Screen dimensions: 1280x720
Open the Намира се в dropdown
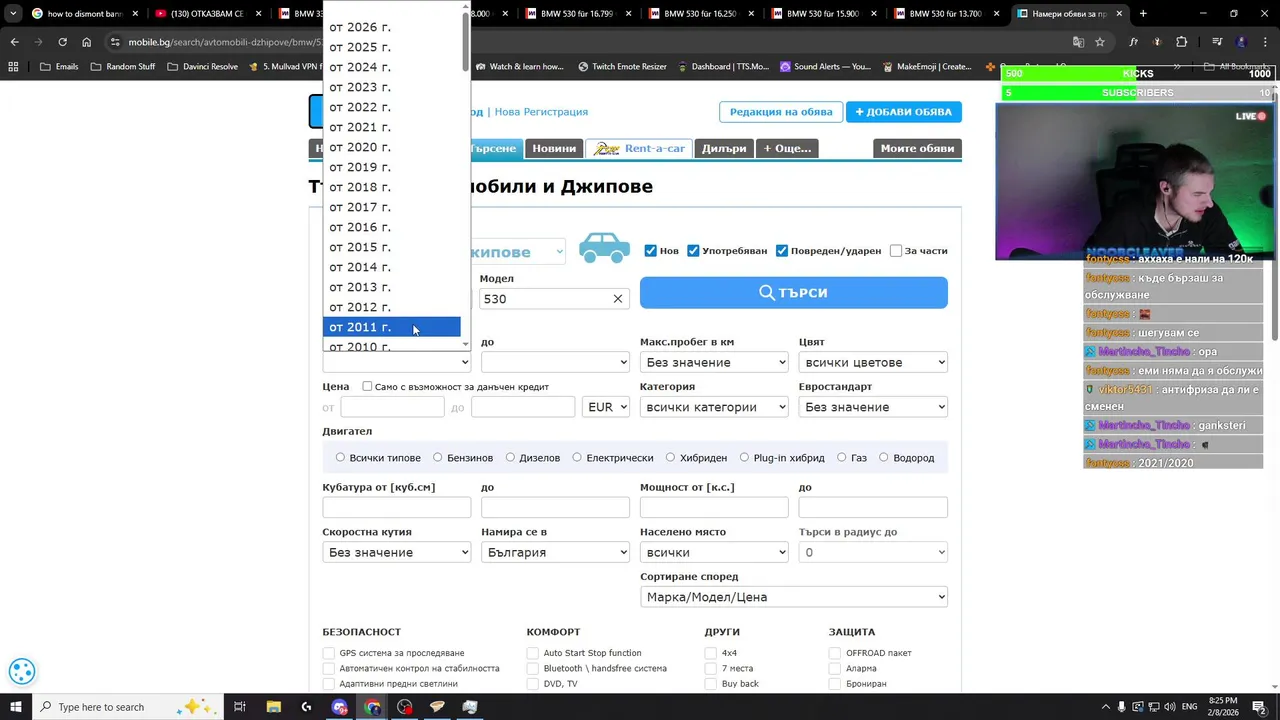click(555, 552)
